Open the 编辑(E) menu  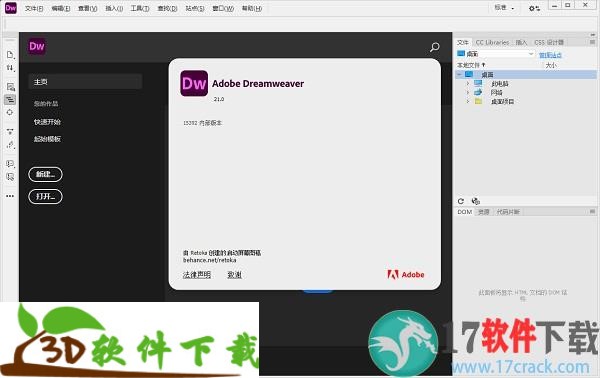(61, 8)
